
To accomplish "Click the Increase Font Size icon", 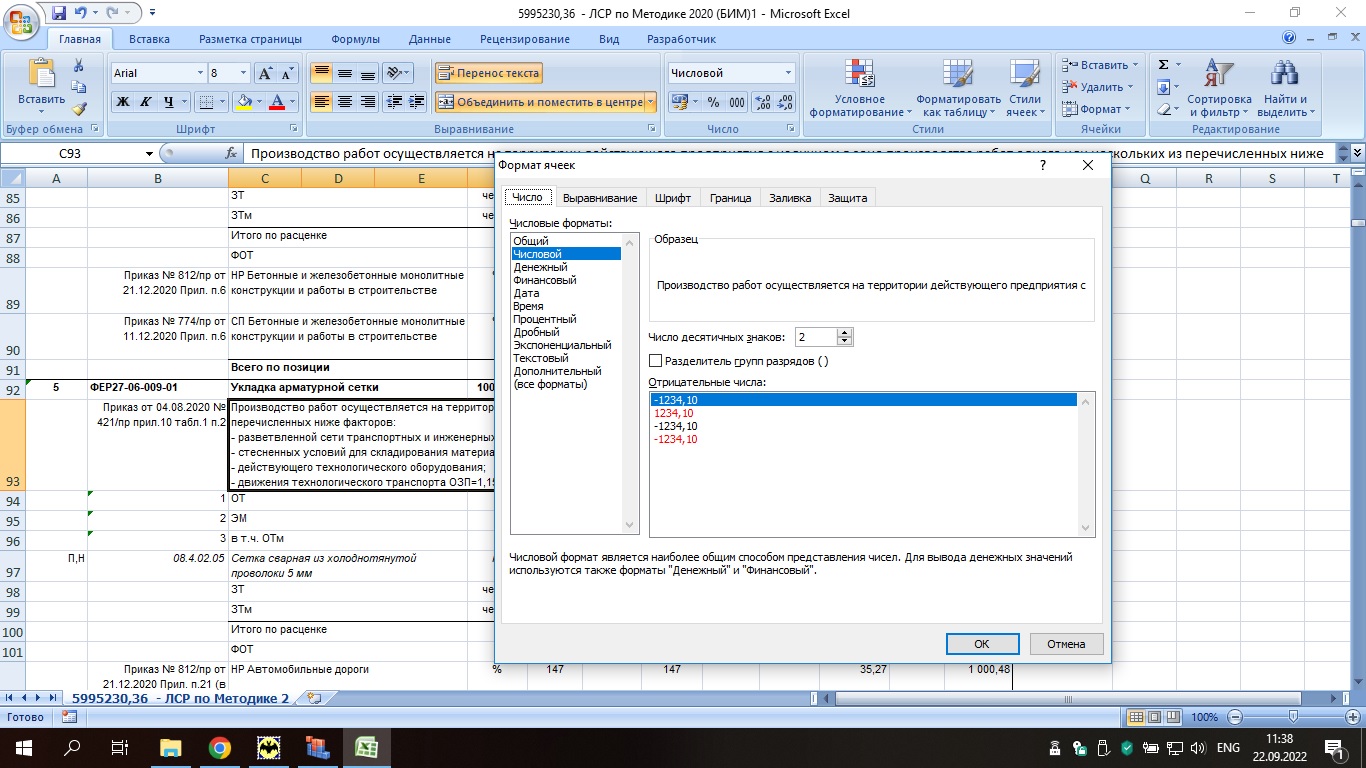I will tap(266, 73).
